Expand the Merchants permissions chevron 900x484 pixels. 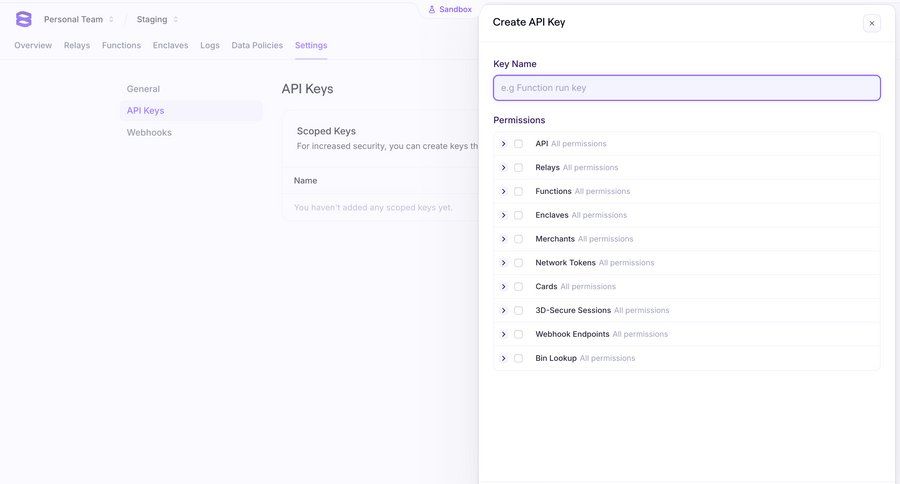click(x=503, y=239)
